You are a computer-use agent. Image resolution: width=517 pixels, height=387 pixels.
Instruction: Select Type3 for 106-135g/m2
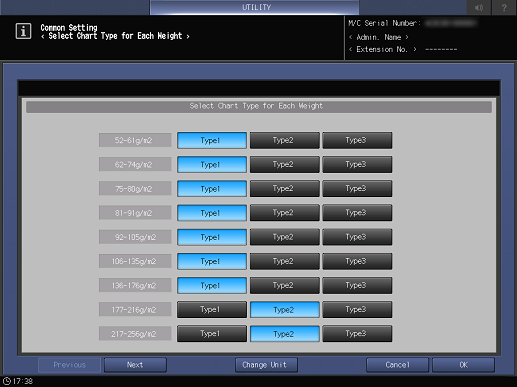[357, 261]
